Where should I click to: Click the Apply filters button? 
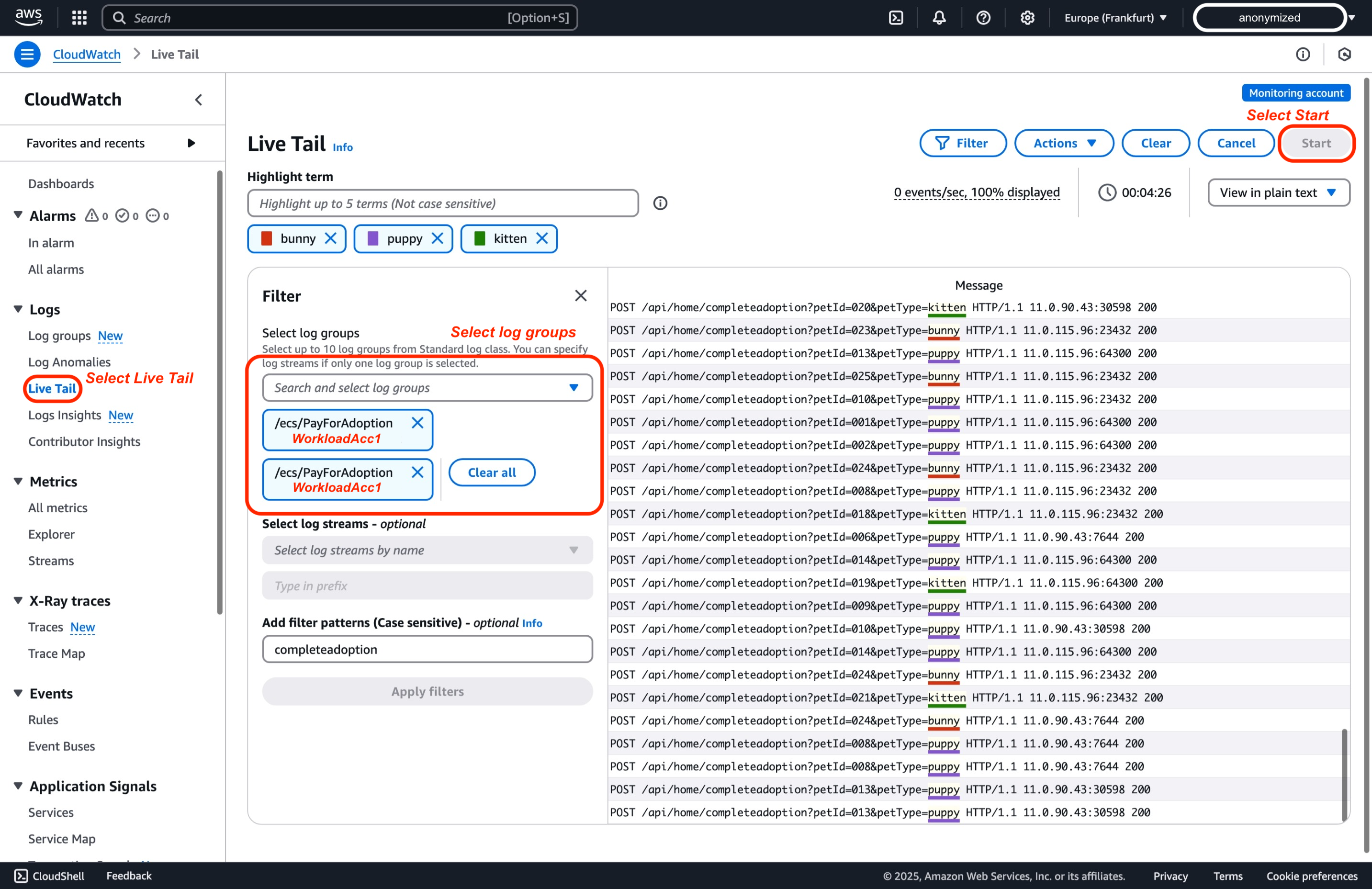[x=427, y=692]
